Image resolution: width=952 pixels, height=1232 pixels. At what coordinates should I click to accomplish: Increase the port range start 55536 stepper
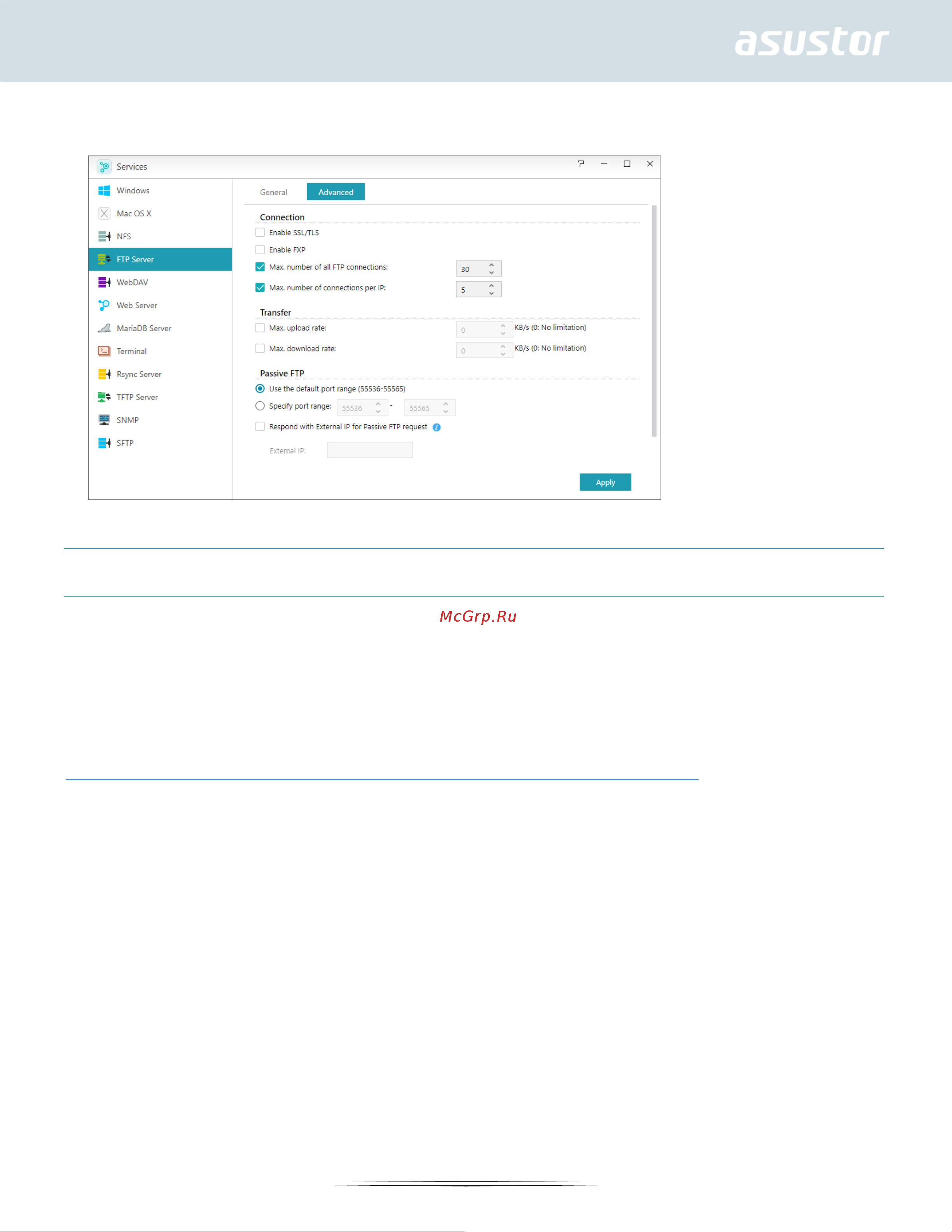pyautogui.click(x=378, y=404)
